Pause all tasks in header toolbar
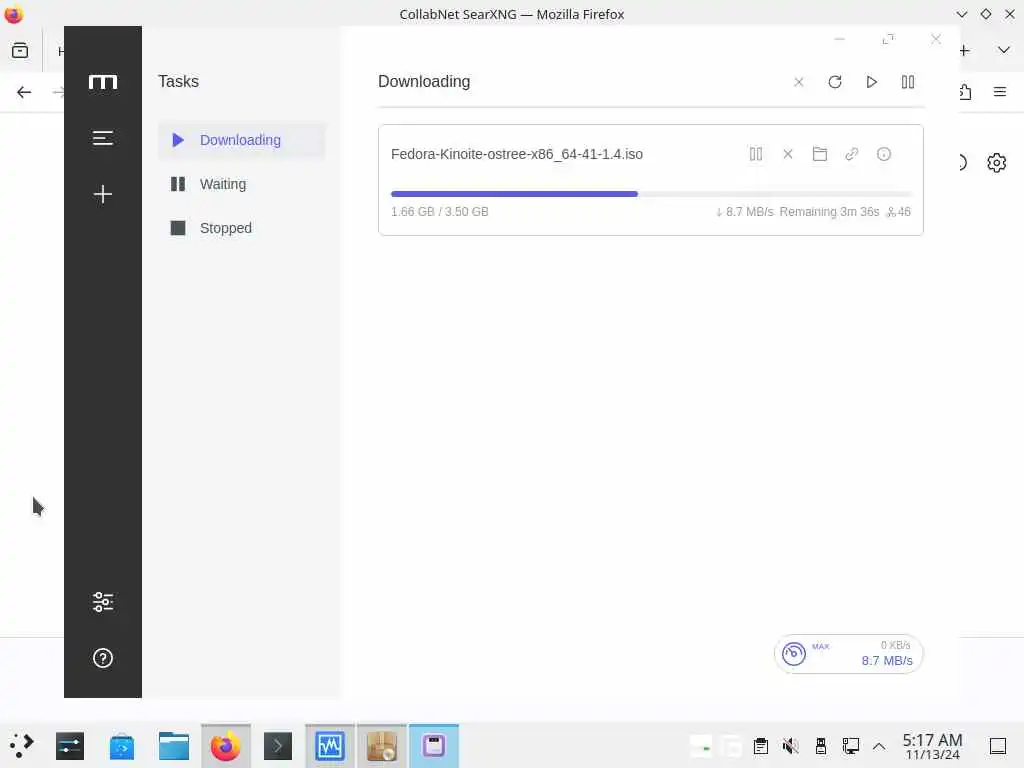Image resolution: width=1024 pixels, height=768 pixels. point(908,82)
